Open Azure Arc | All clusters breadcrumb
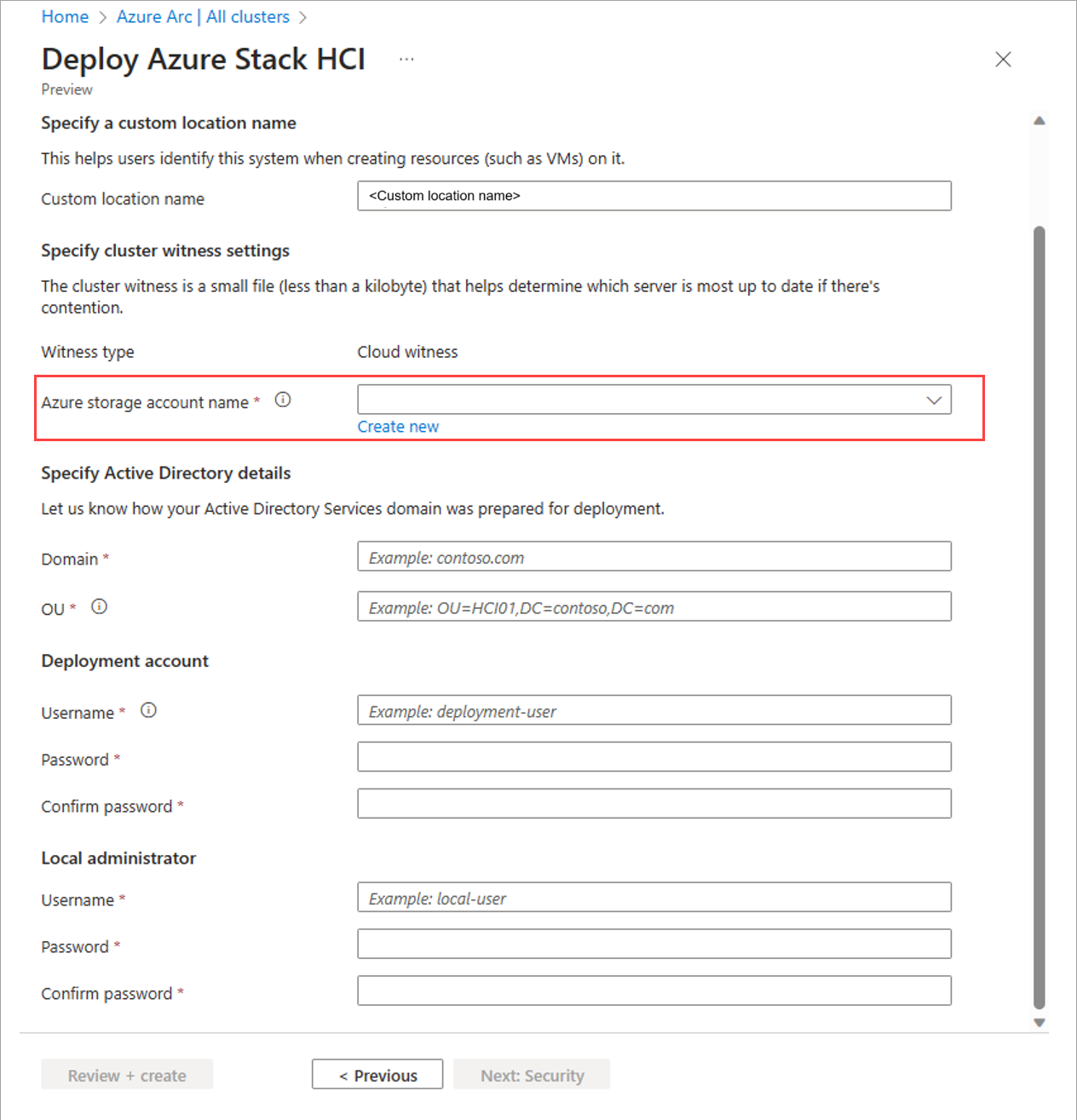 (203, 16)
